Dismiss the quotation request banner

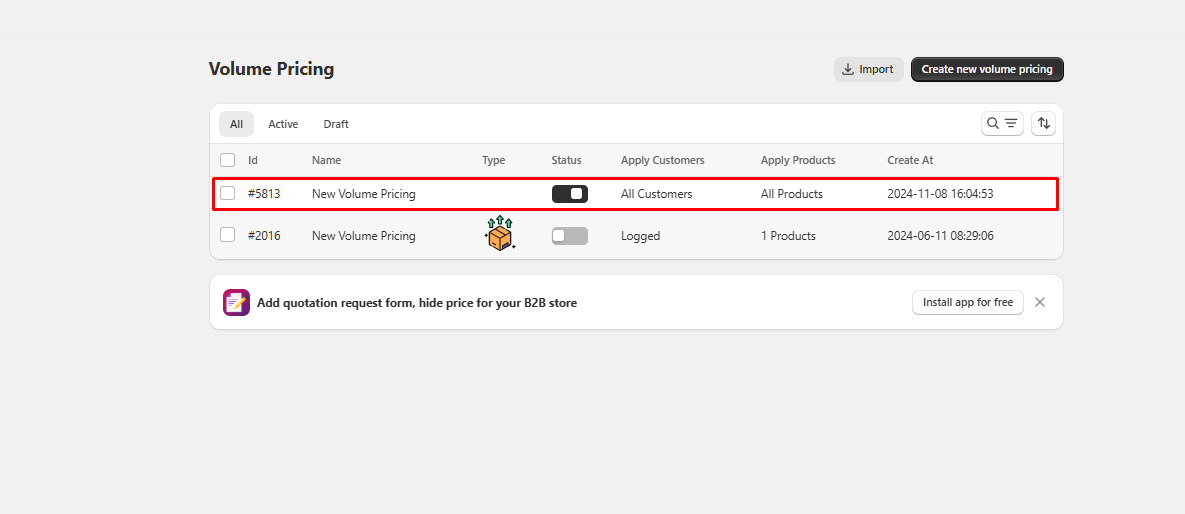tap(1040, 302)
